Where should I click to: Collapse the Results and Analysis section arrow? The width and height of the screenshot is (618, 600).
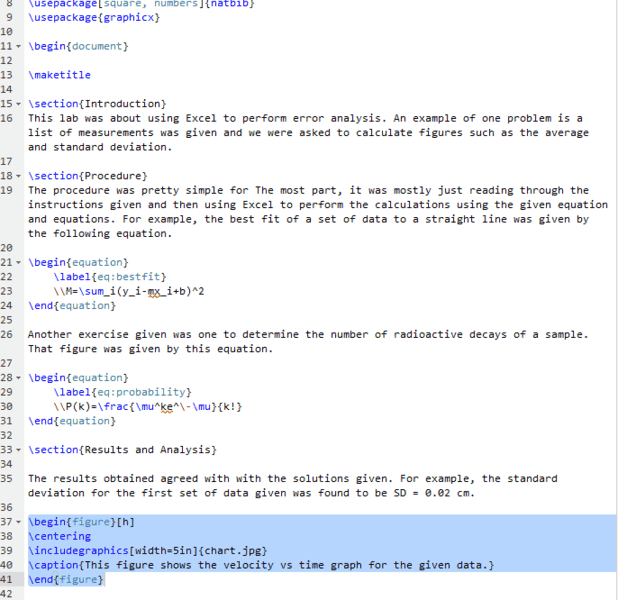18,450
